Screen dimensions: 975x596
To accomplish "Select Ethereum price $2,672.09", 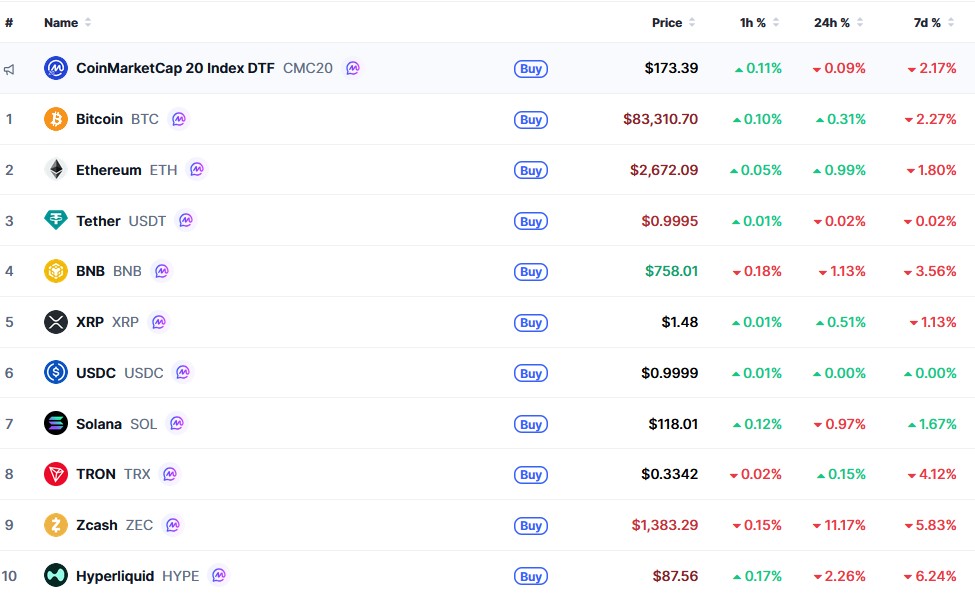I will 664,170.
